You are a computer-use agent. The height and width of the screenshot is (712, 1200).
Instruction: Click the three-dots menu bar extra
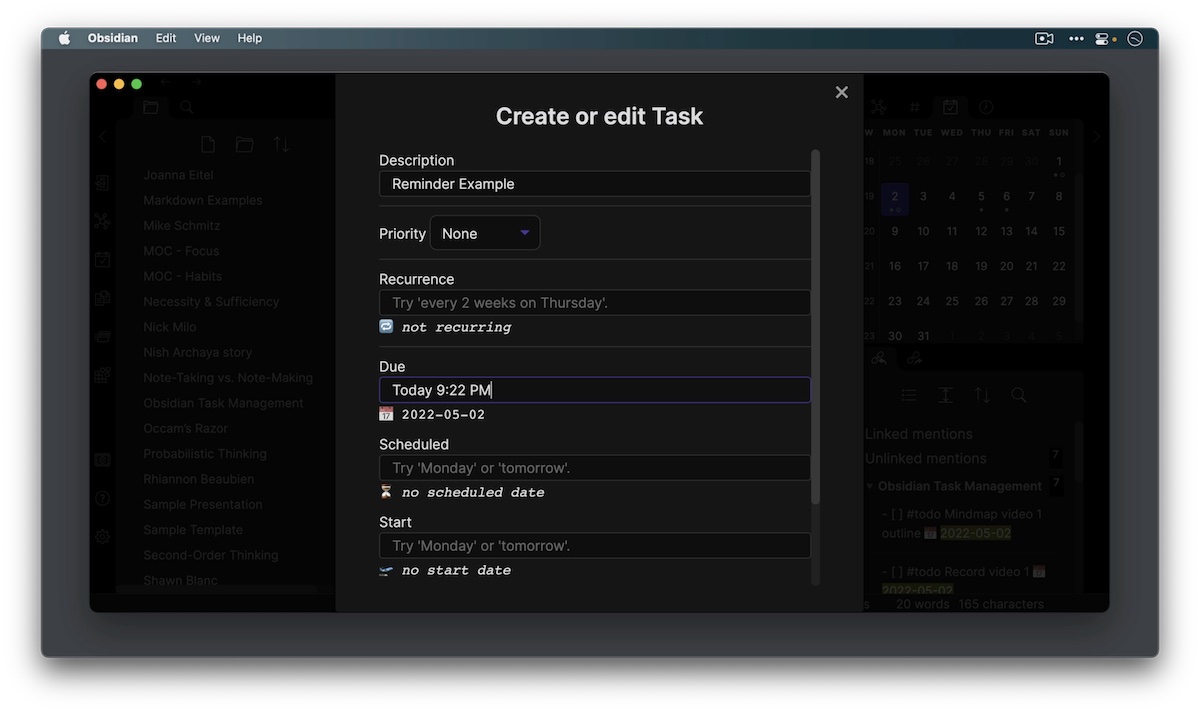coord(1076,38)
